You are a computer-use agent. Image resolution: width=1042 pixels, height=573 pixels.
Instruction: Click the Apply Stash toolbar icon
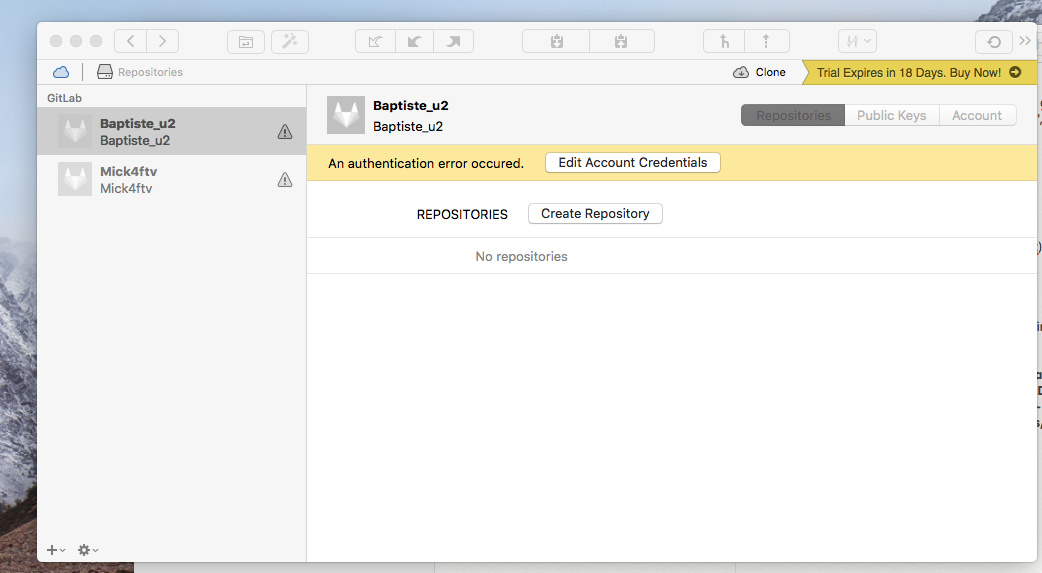(x=621, y=42)
